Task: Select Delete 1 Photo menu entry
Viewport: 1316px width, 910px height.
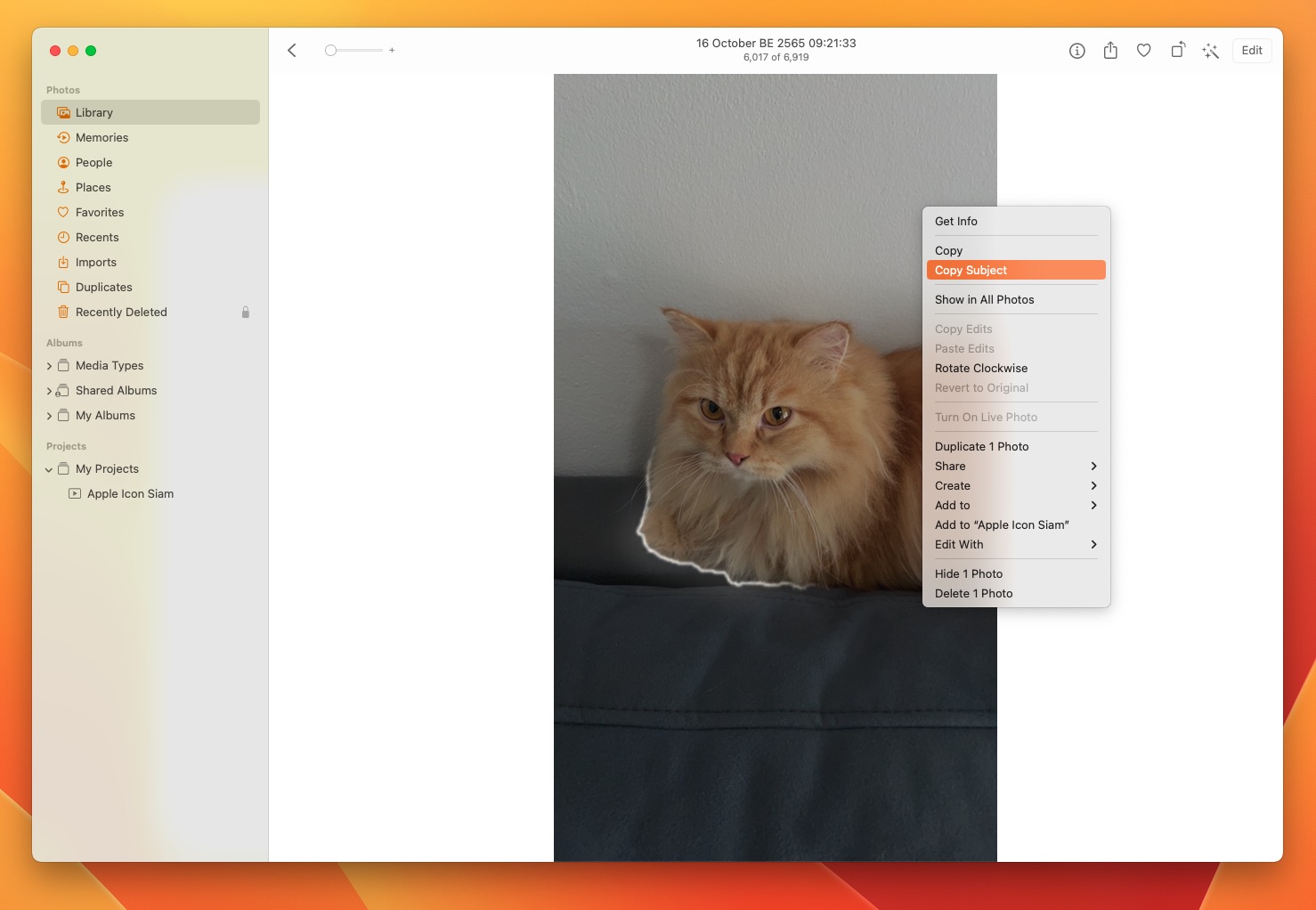Action: (x=973, y=594)
